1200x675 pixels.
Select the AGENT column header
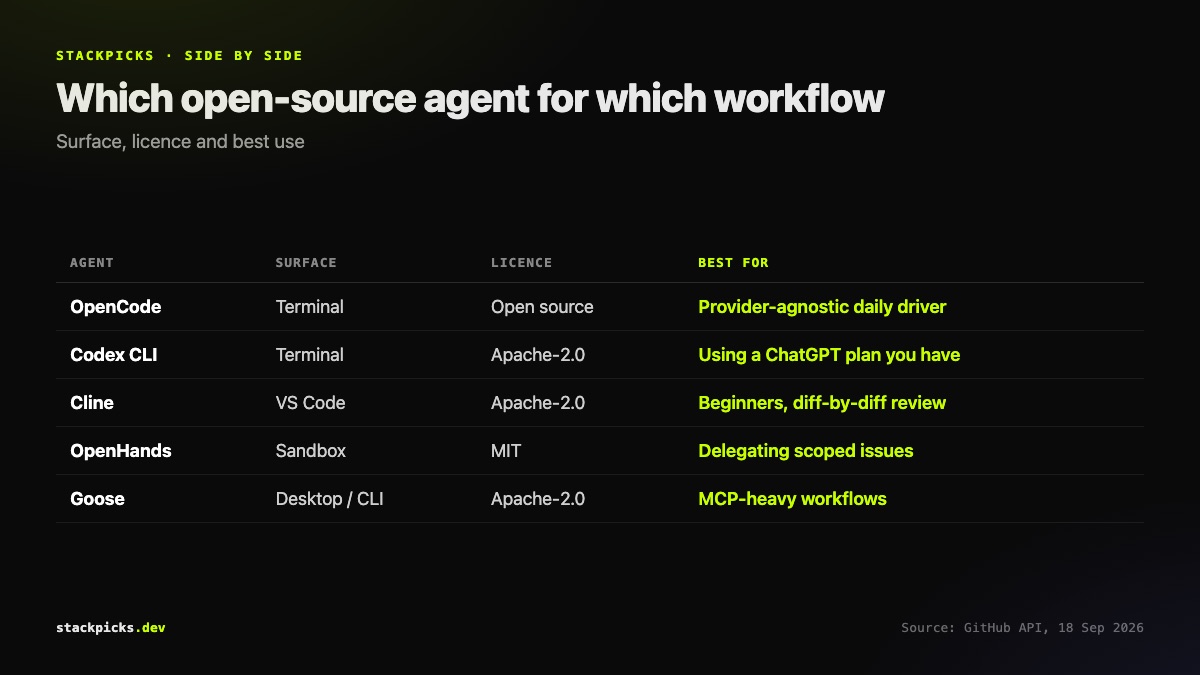pos(92,263)
